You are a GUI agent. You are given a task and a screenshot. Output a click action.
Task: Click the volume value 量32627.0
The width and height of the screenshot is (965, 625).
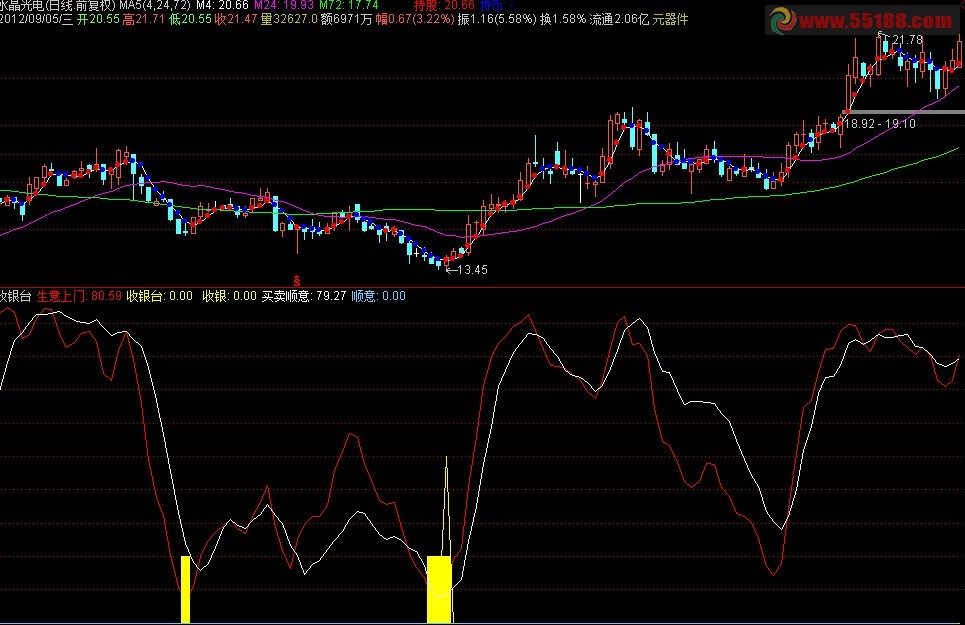[x=289, y=19]
